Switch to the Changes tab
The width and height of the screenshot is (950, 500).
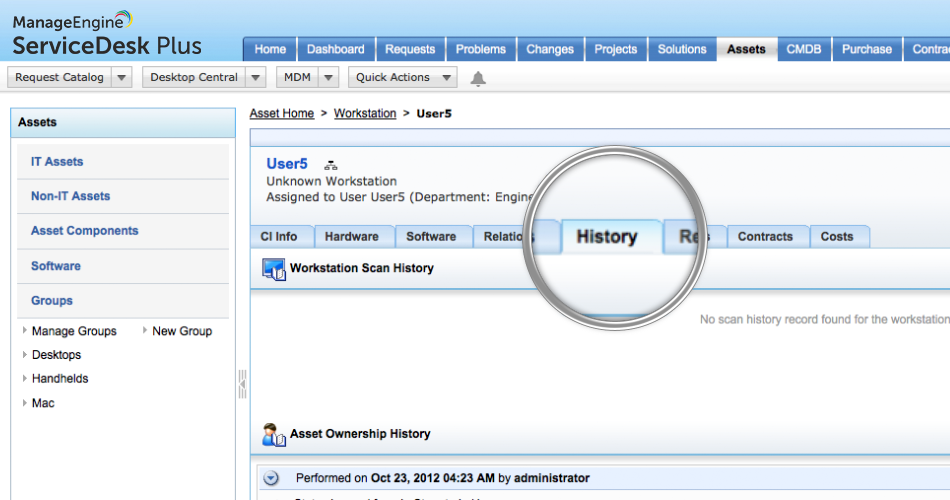click(x=550, y=49)
